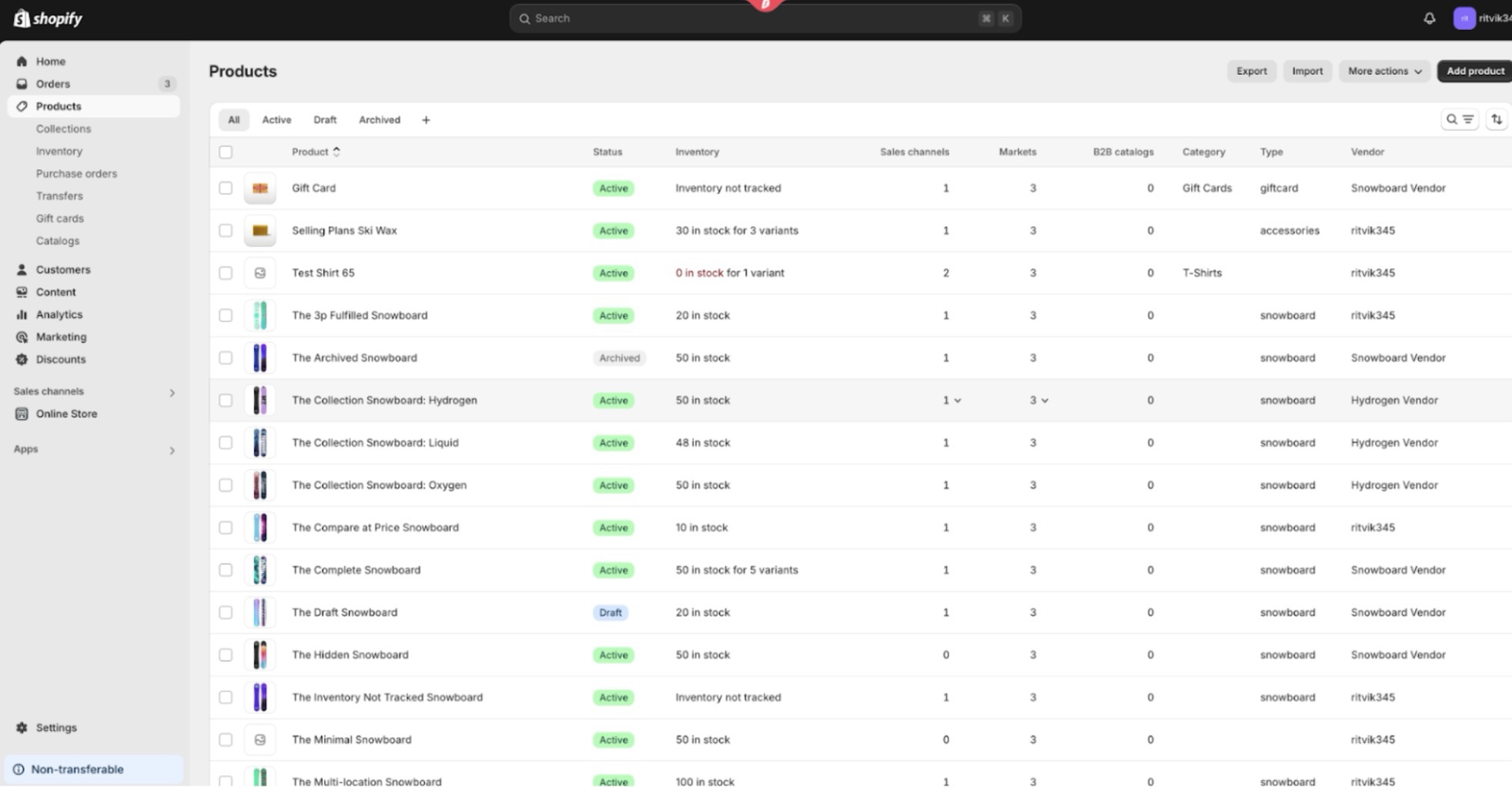
Task: Click the sort products arrows icon
Action: pos(1496,119)
